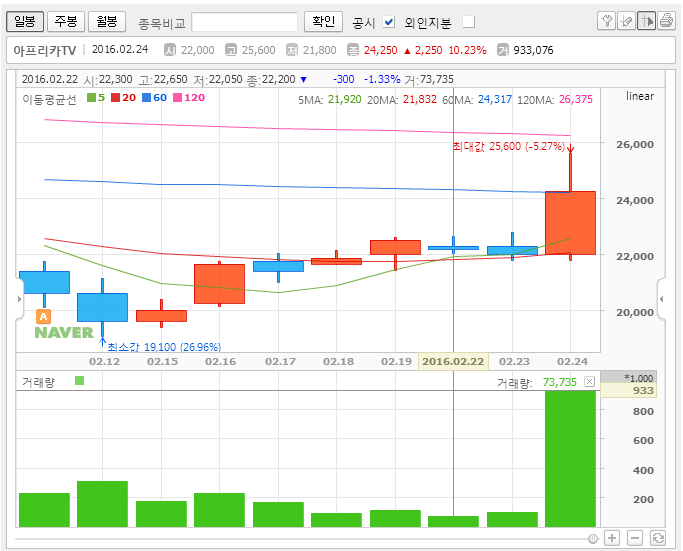Enable the 외인지분 foreign ownership checkbox
Screen dimensions: 683x551
point(469,22)
